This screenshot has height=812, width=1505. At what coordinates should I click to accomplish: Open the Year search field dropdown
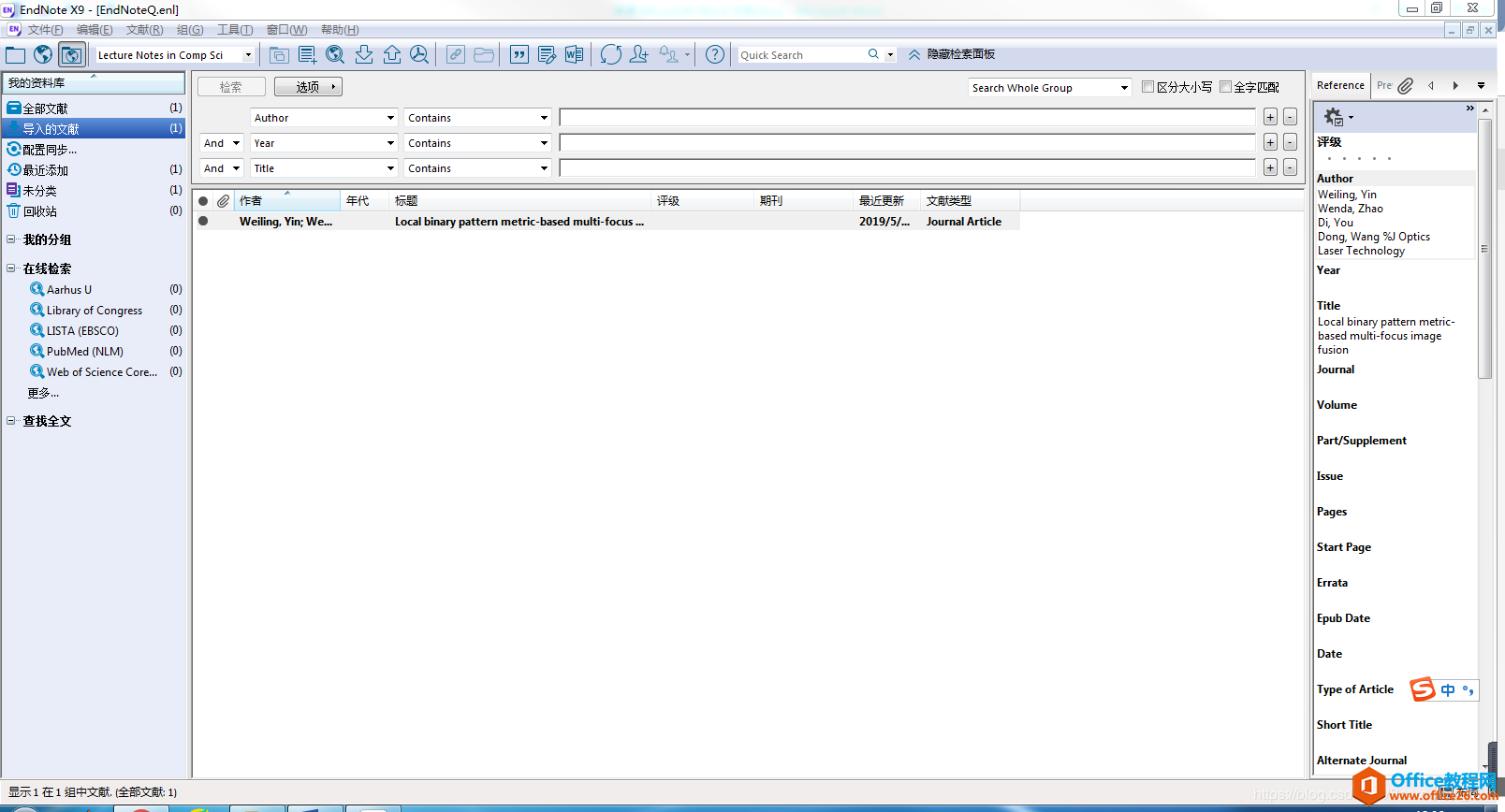324,143
